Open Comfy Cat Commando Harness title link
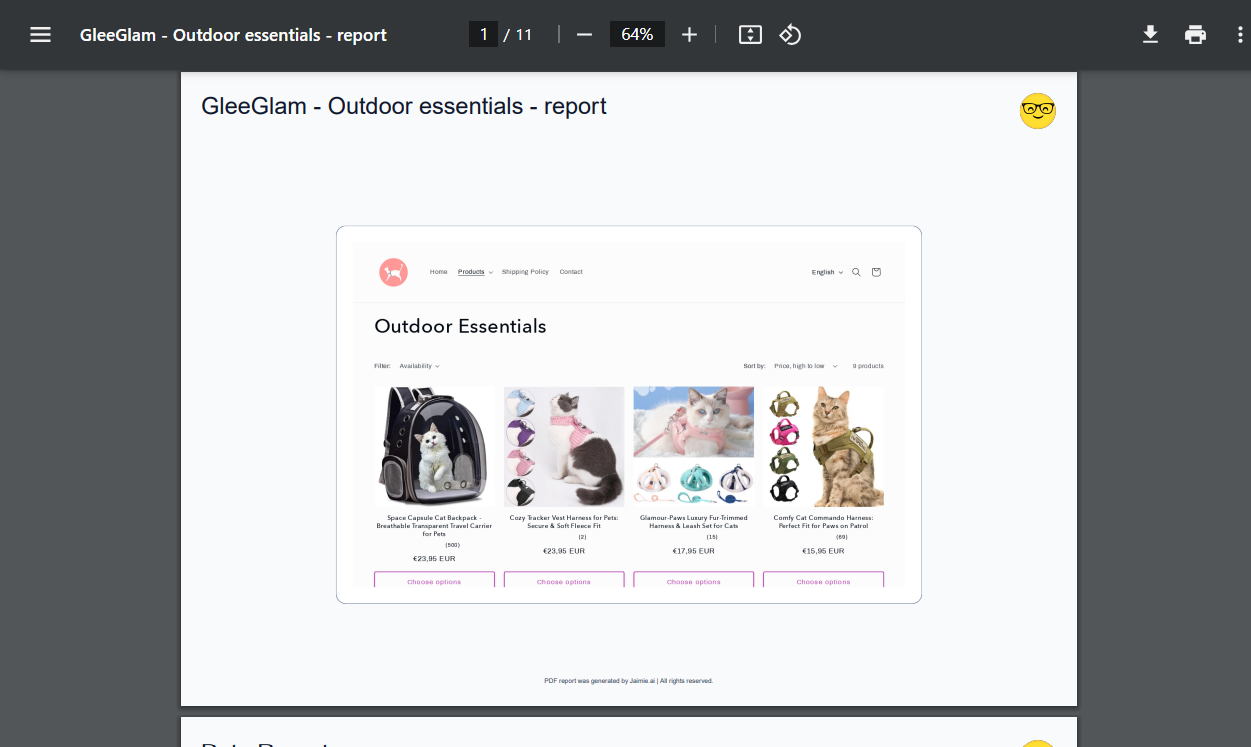The height and width of the screenshot is (747, 1251). 824,522
